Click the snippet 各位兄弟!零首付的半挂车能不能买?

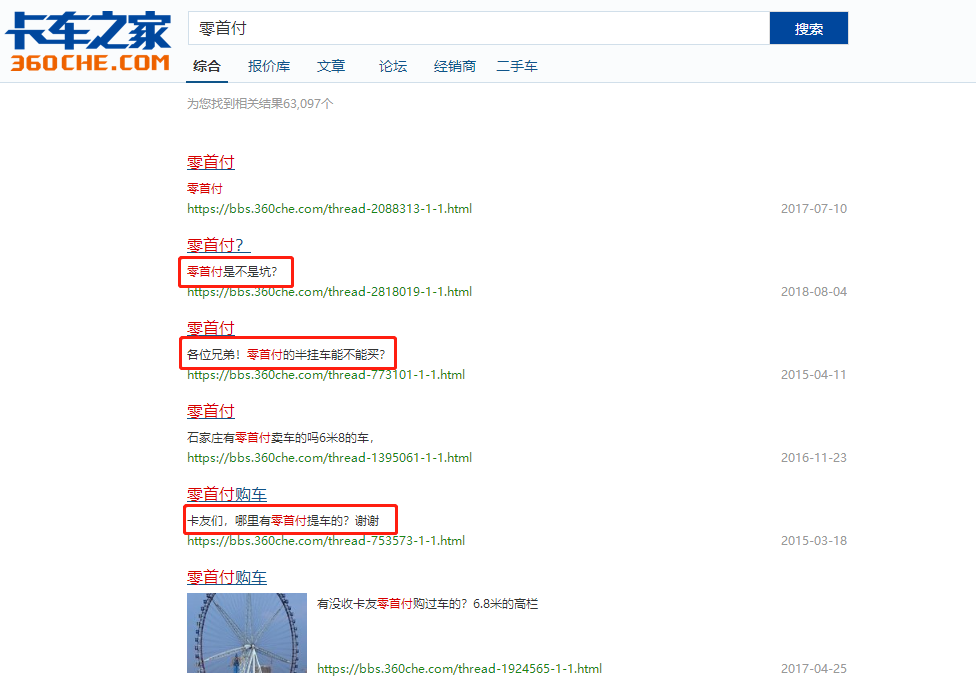286,354
